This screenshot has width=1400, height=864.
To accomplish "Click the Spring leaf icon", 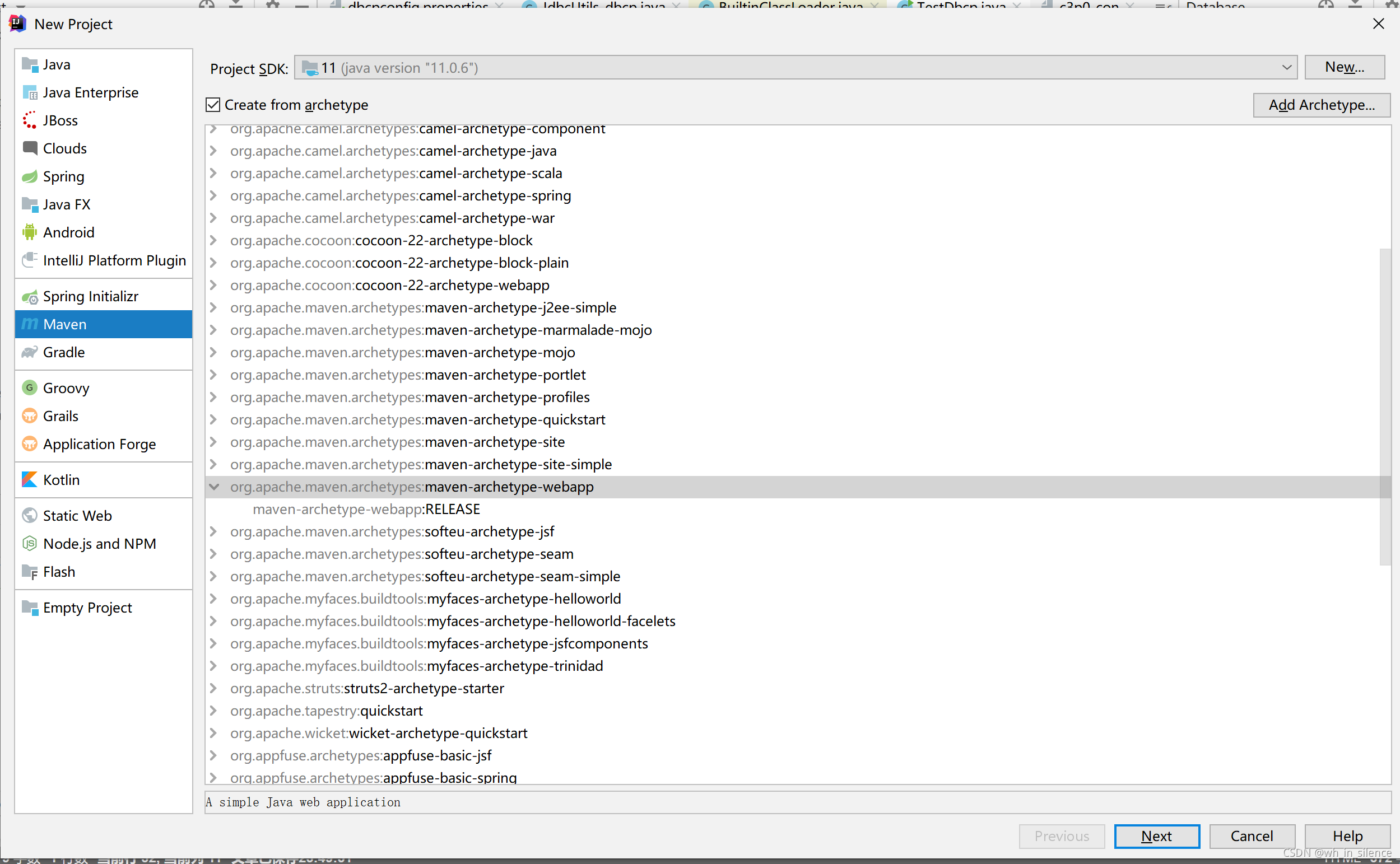I will (x=29, y=176).
